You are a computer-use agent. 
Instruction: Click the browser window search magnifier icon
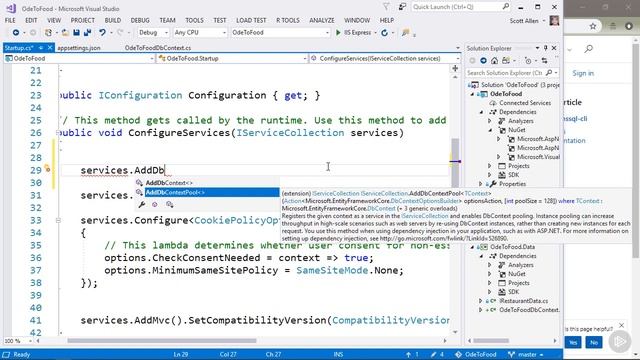tap(588, 49)
